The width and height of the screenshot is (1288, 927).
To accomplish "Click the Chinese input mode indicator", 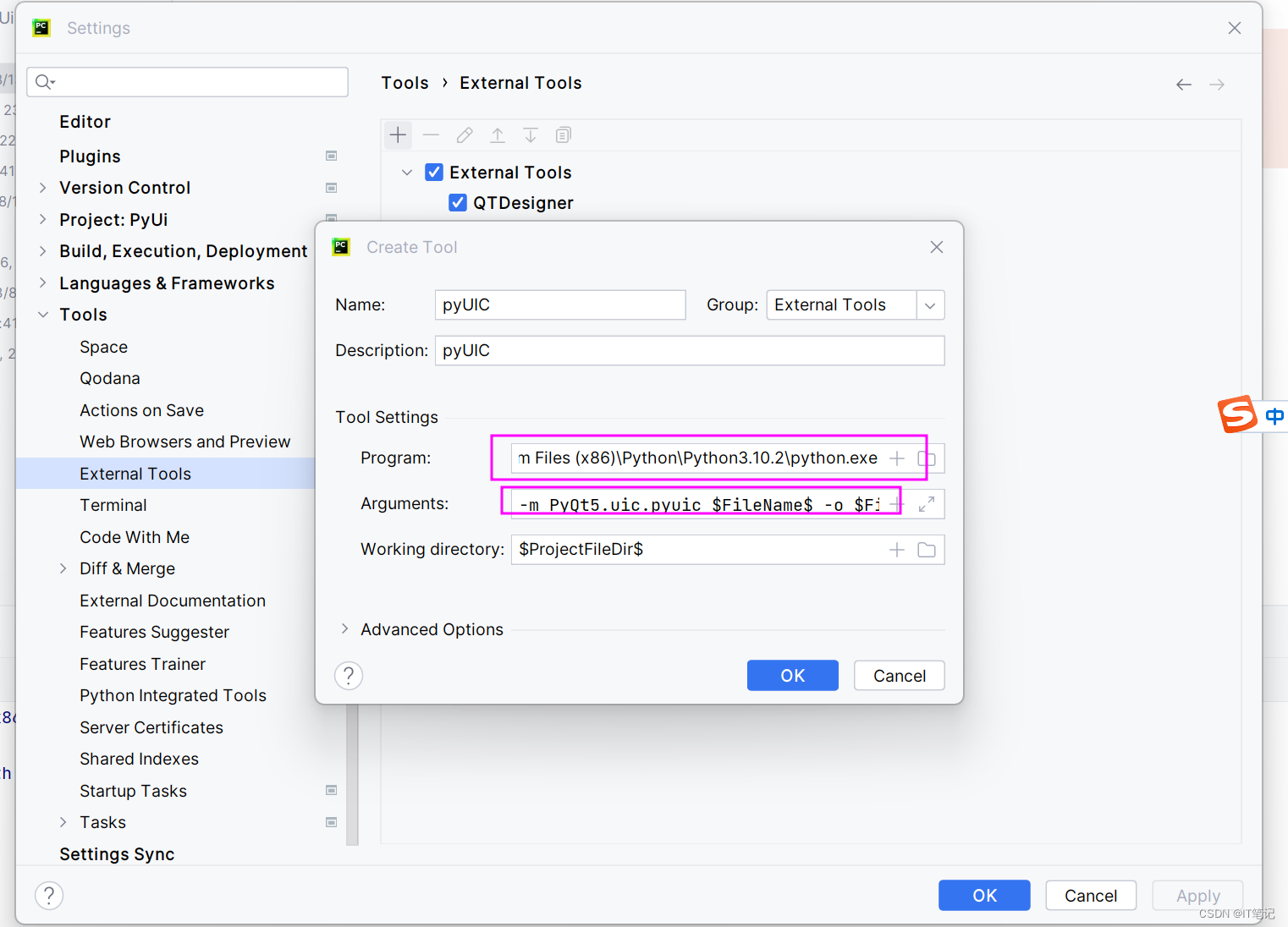I will point(1274,415).
